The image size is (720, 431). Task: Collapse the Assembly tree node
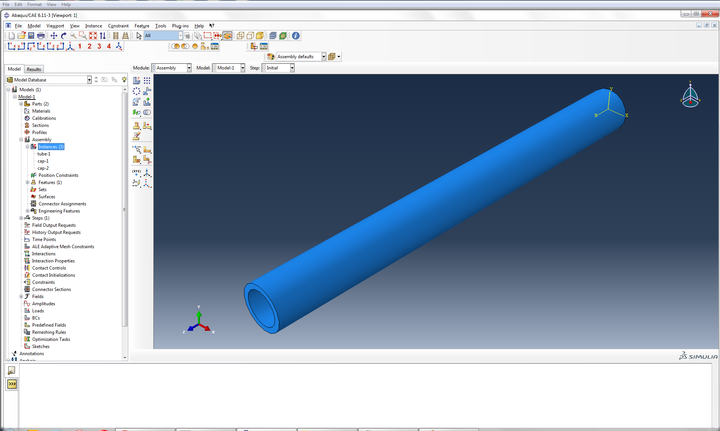tap(21, 140)
